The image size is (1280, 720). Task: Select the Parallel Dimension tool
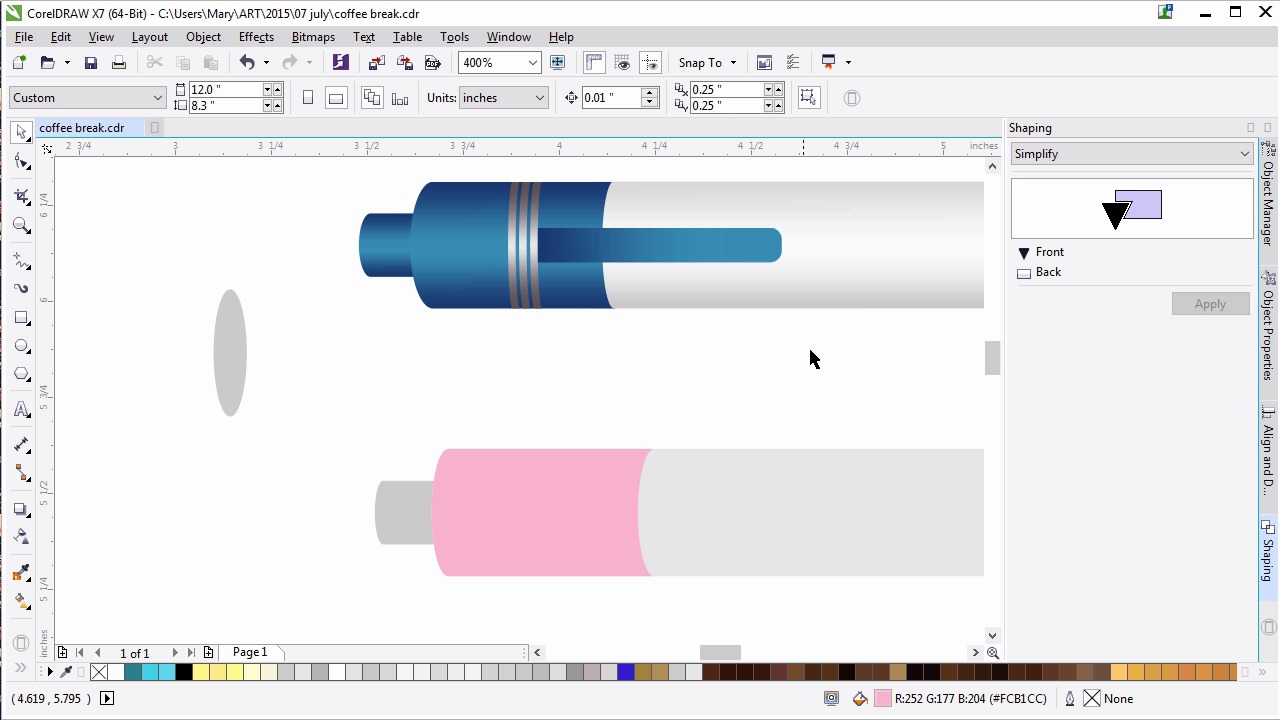(x=21, y=444)
